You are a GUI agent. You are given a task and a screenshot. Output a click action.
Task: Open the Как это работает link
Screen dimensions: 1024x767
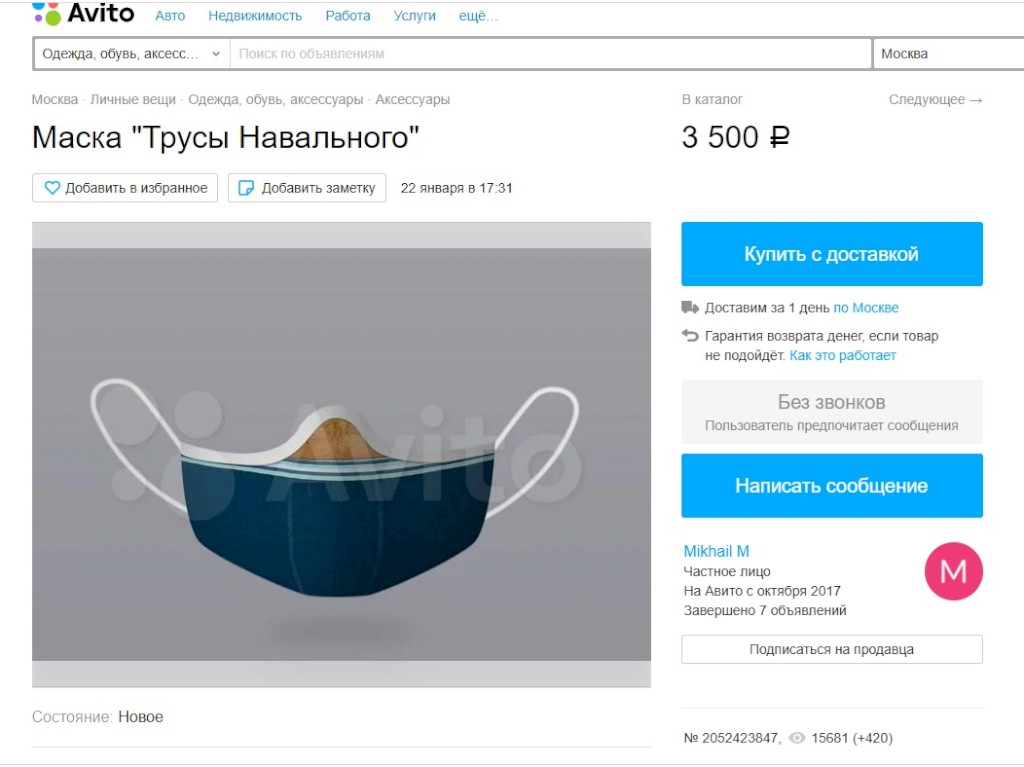click(x=842, y=355)
